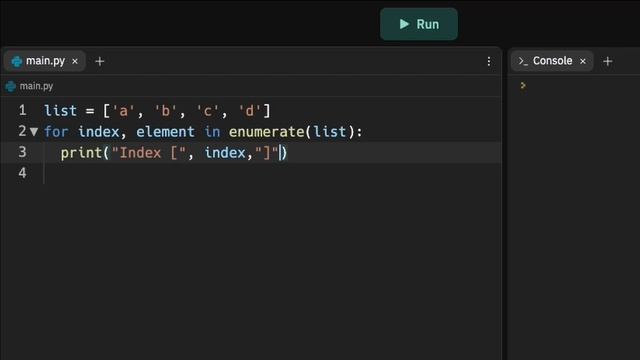The image size is (640, 360).
Task: Click the Python icon in main.py tab
Action: tap(17, 61)
